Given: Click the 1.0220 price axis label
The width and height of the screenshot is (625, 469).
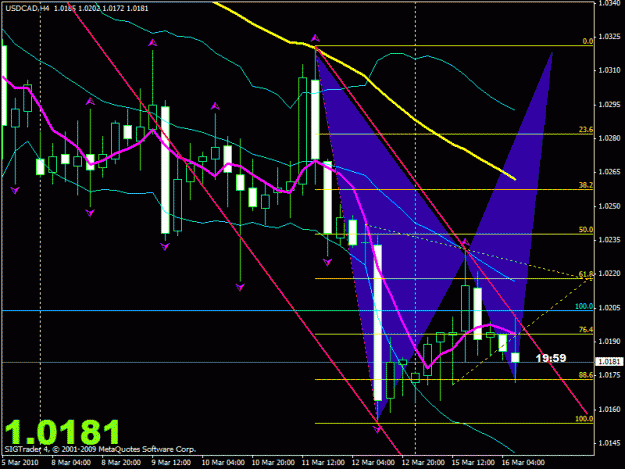Looking at the screenshot, I should coord(609,274).
